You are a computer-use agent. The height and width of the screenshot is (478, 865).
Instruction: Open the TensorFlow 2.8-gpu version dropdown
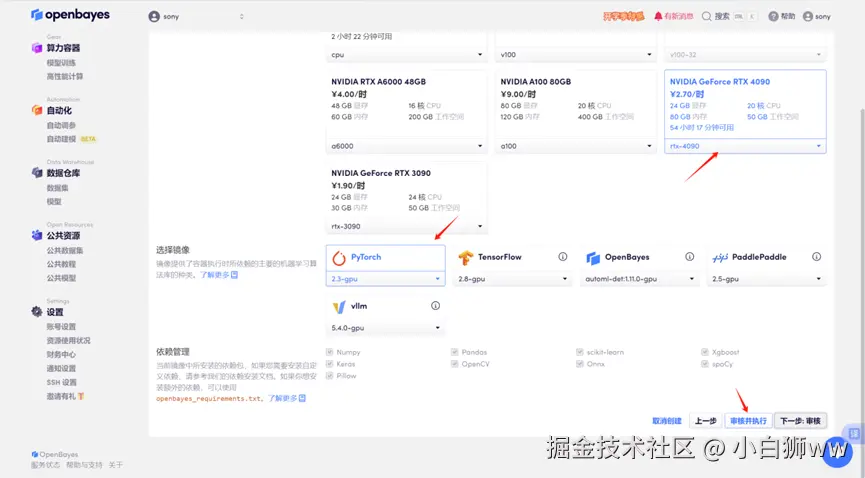click(x=512, y=279)
